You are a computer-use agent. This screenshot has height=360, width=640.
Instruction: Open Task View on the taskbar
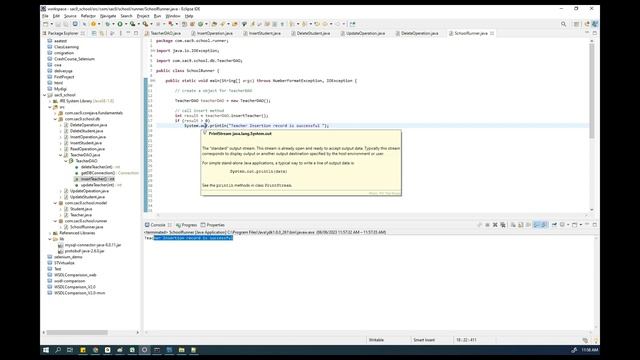tap(70, 350)
